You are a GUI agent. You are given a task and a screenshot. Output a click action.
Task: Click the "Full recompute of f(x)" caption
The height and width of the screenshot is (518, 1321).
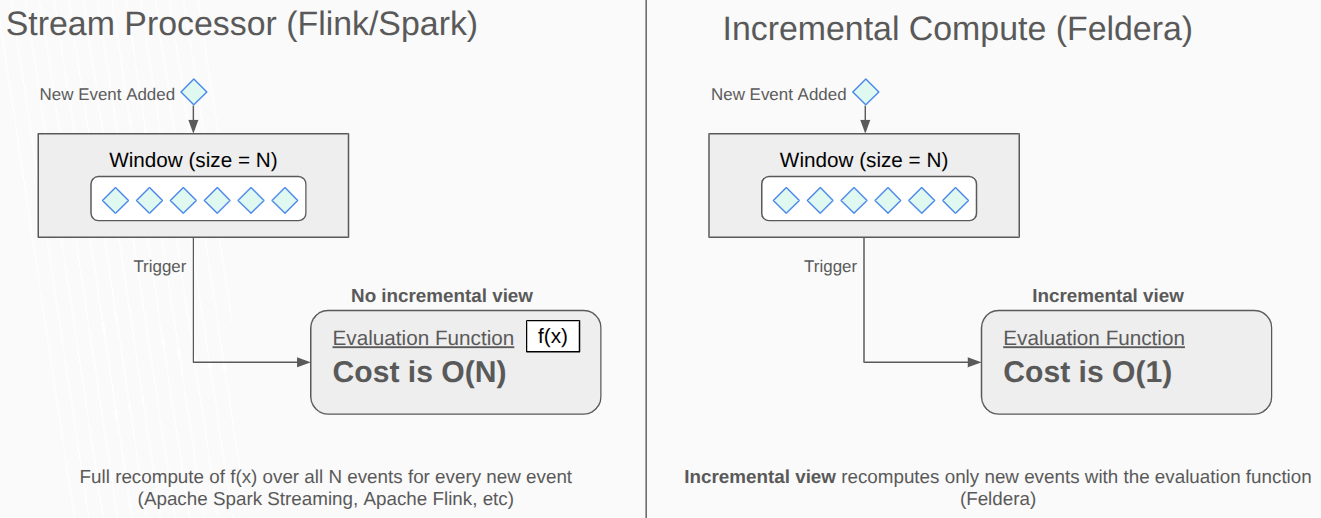point(326,477)
